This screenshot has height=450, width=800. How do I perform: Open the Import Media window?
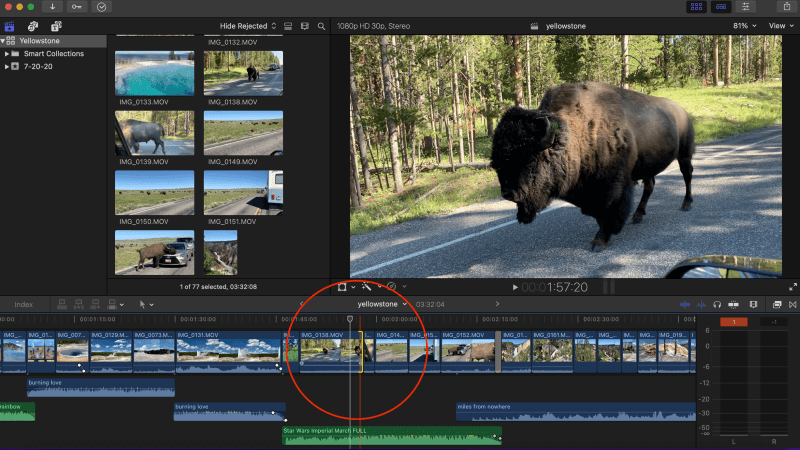click(x=52, y=7)
